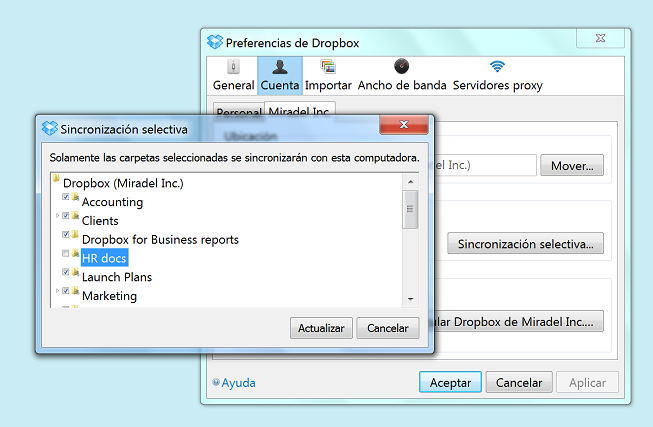Viewport: 653px width, 427px height.
Task: Select the Dropbox (Miradel Inc.) root folder
Action: click(x=123, y=183)
